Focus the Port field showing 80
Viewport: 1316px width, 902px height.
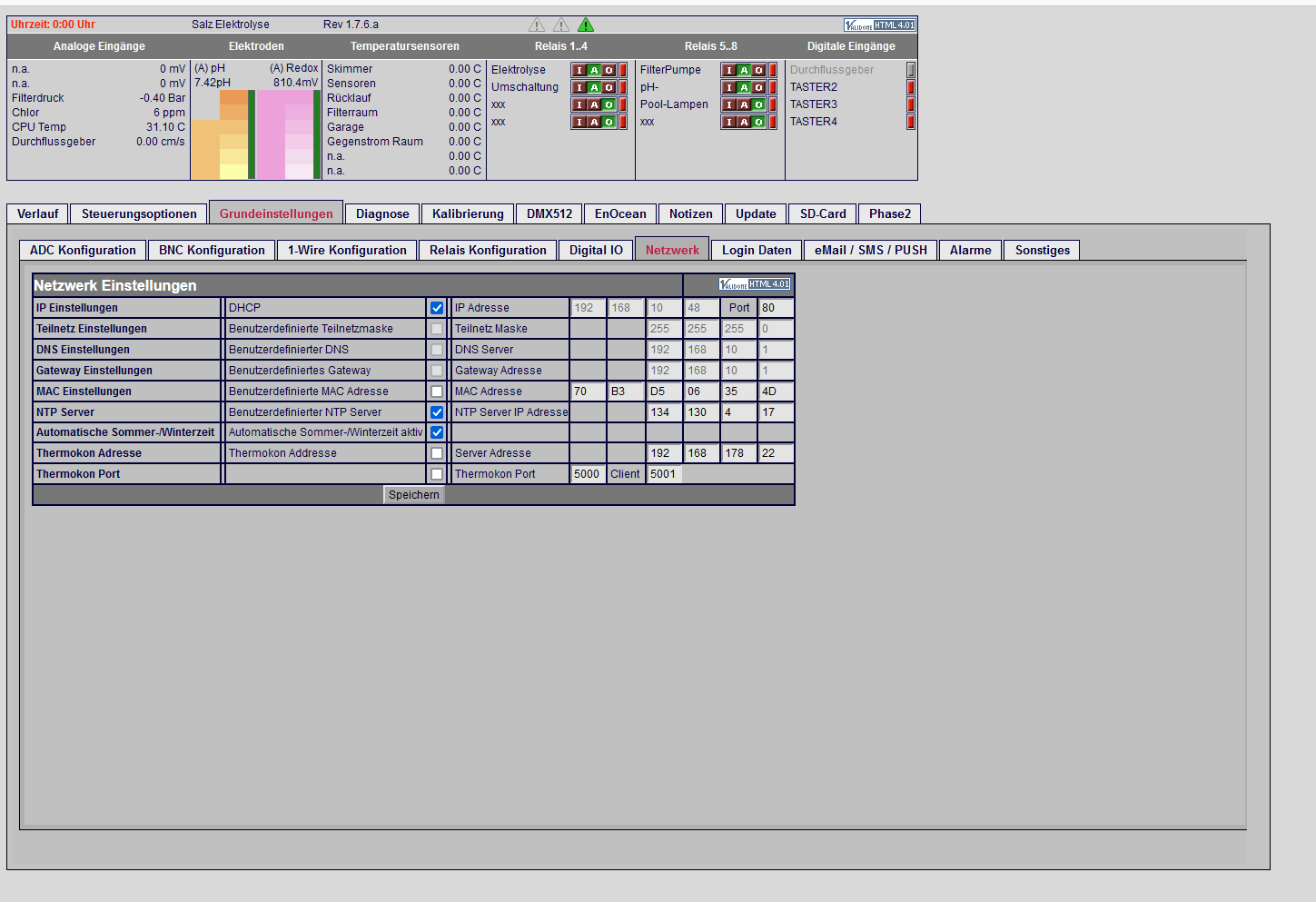(x=776, y=308)
